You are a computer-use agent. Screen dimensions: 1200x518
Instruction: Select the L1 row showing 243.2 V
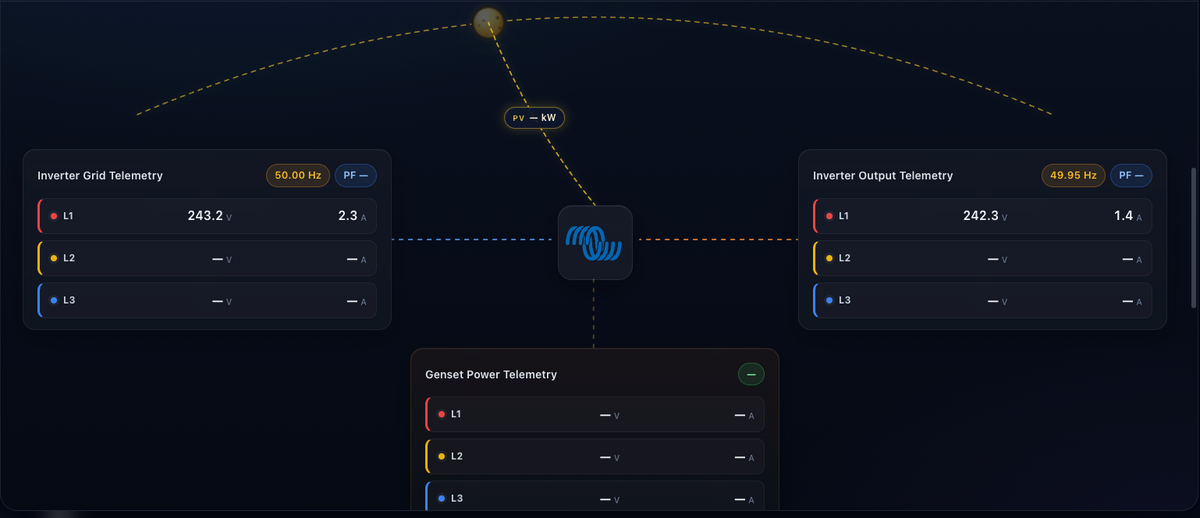point(207,216)
